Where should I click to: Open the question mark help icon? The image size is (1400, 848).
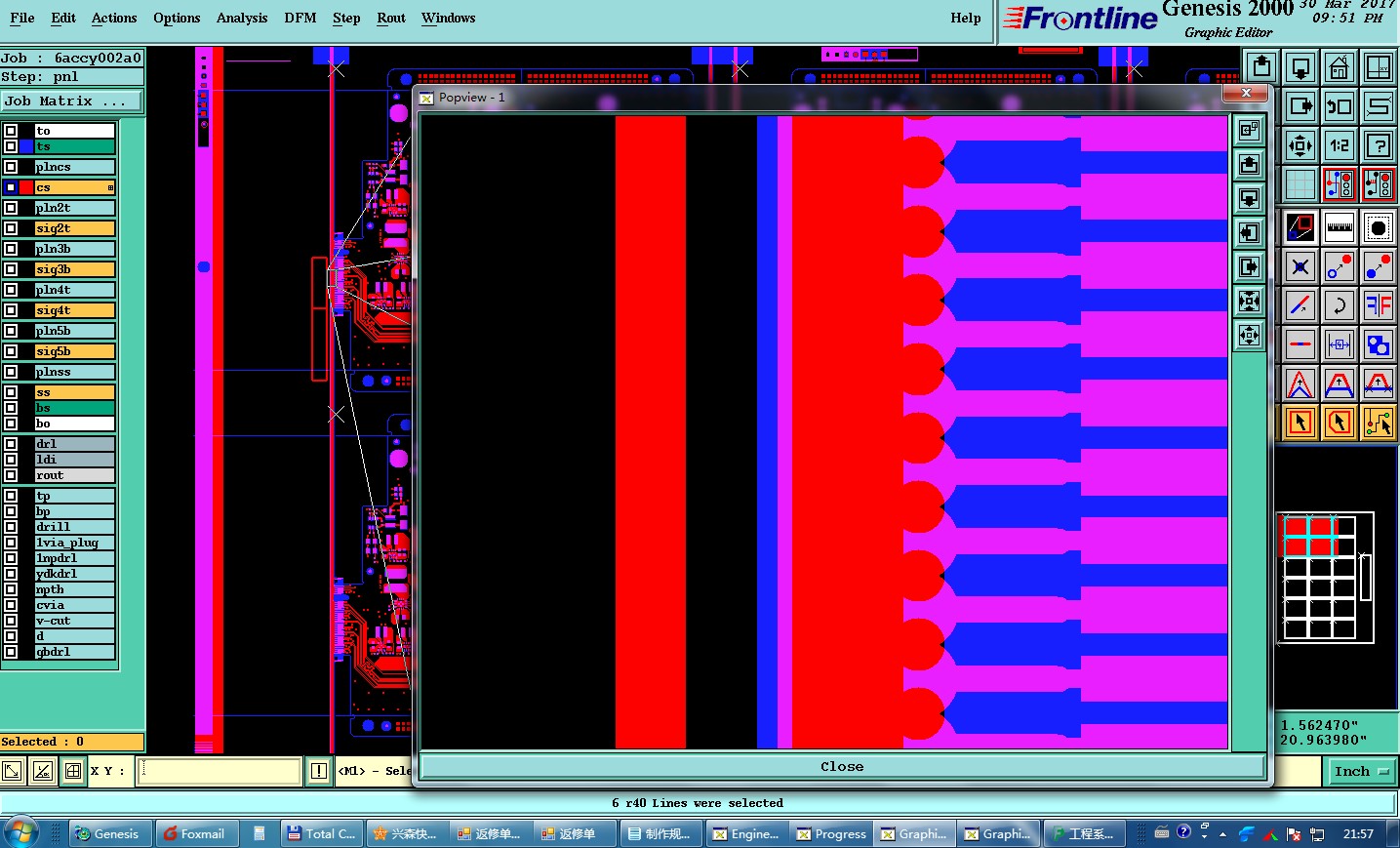(x=1379, y=145)
